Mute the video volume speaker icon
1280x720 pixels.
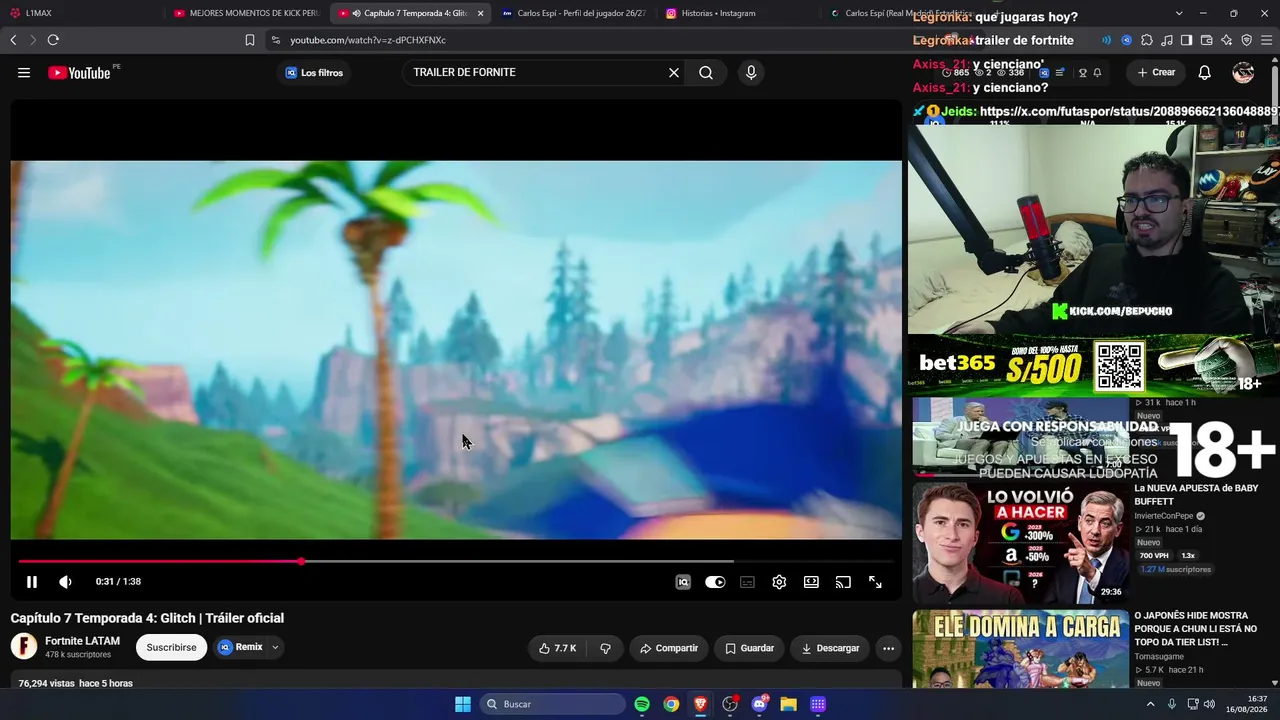tap(65, 582)
